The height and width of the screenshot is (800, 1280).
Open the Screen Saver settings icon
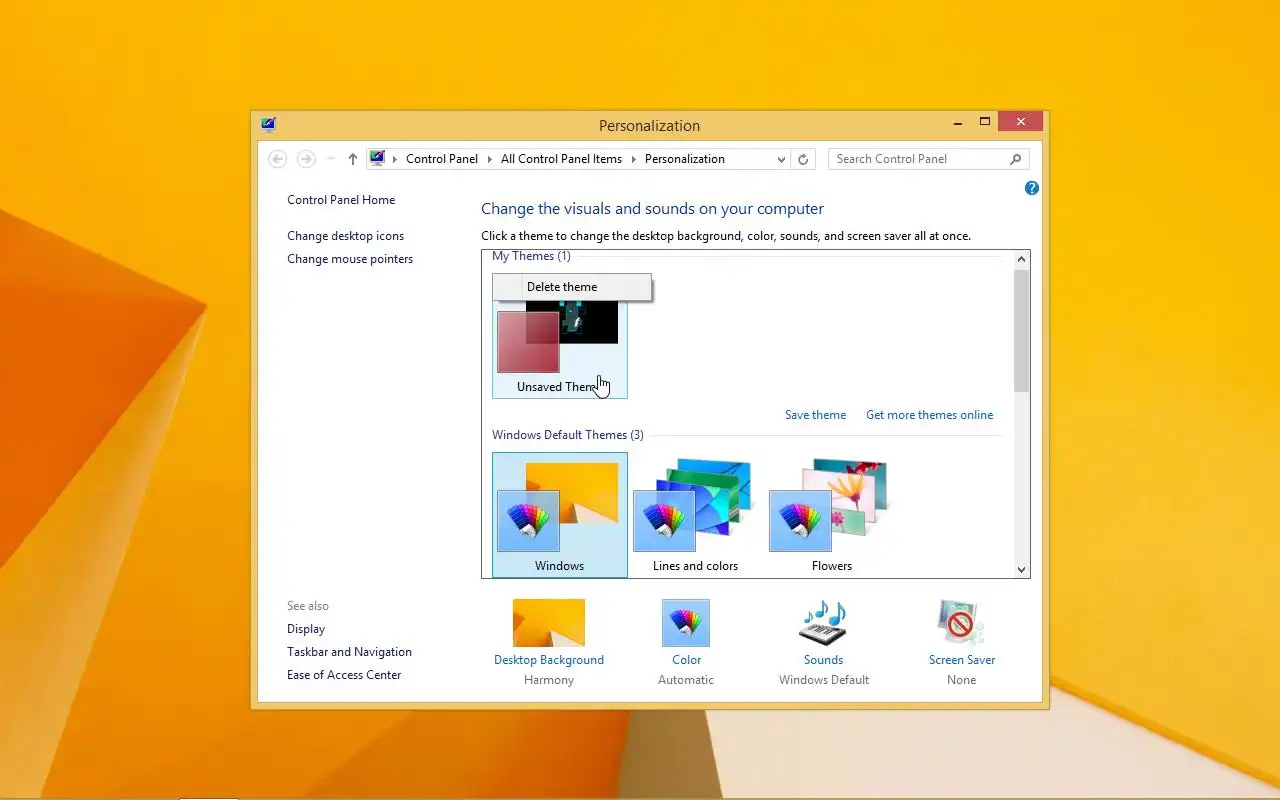(961, 623)
